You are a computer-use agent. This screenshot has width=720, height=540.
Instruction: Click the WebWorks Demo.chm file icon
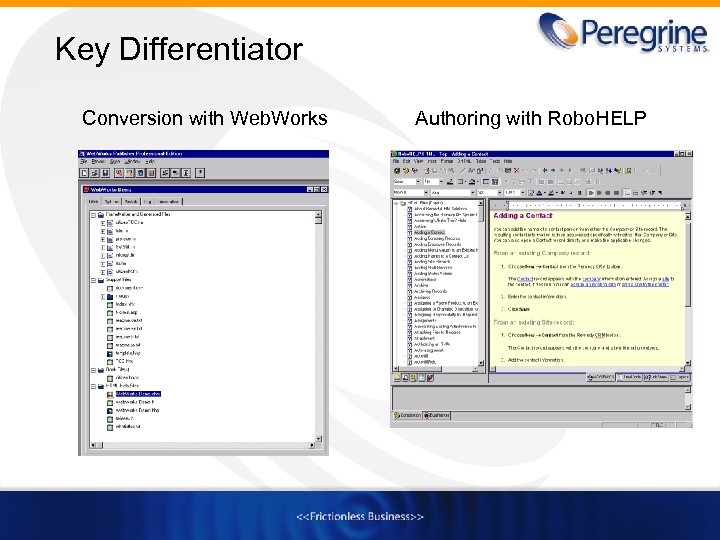[110, 394]
